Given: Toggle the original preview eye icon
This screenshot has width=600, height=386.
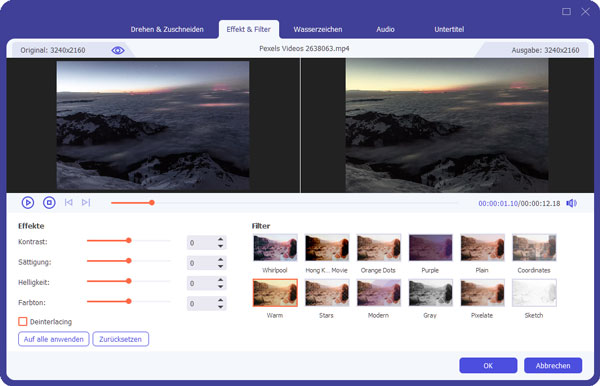Looking at the screenshot, I should tap(118, 50).
